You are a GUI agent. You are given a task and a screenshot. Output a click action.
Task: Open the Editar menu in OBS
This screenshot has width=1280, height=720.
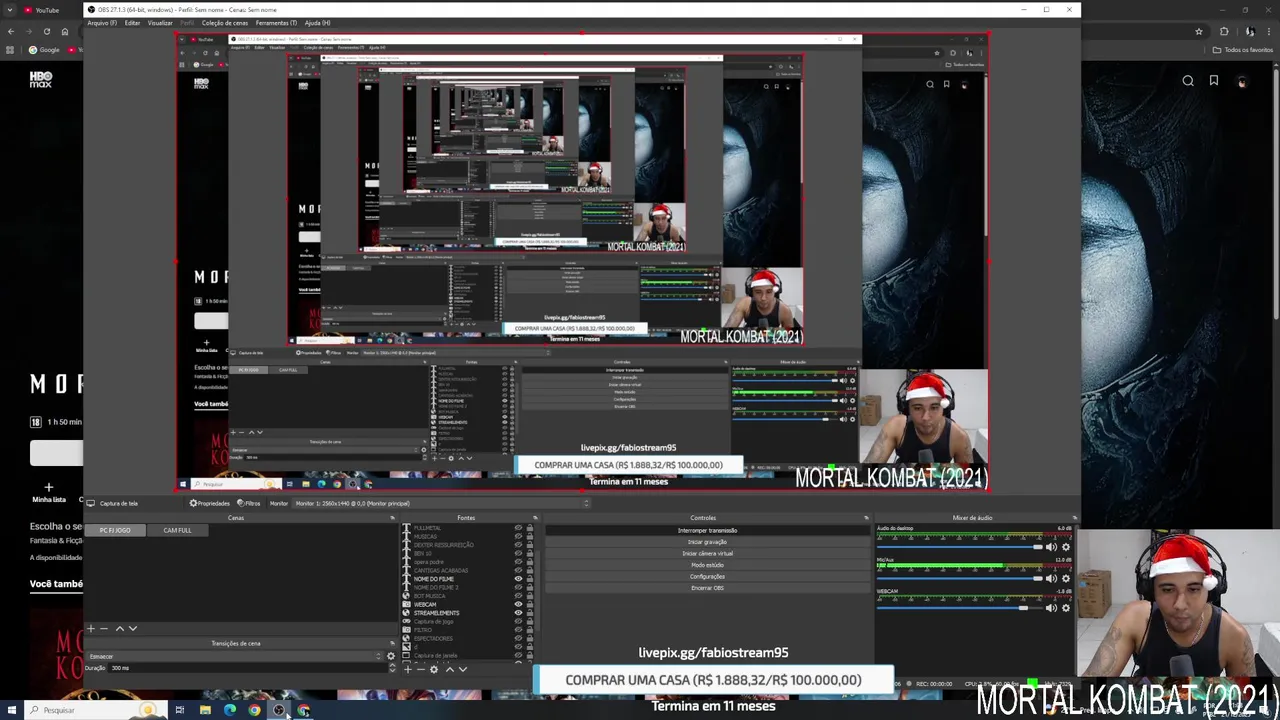132,23
